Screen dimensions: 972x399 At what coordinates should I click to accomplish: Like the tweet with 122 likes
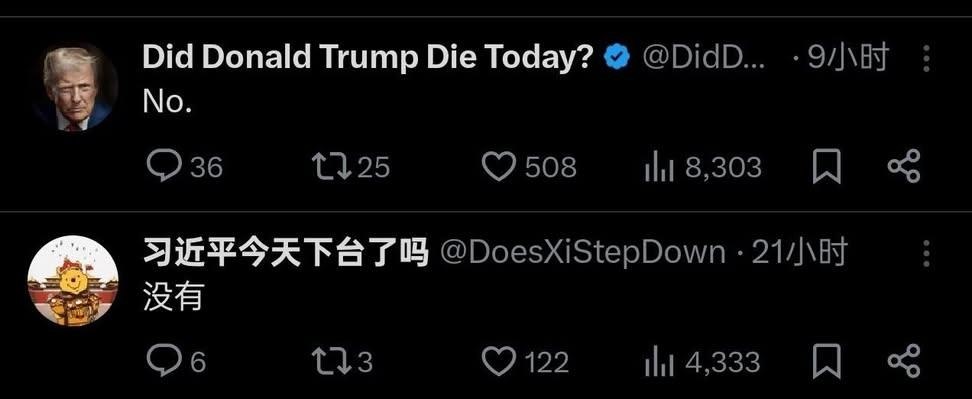click(x=499, y=361)
